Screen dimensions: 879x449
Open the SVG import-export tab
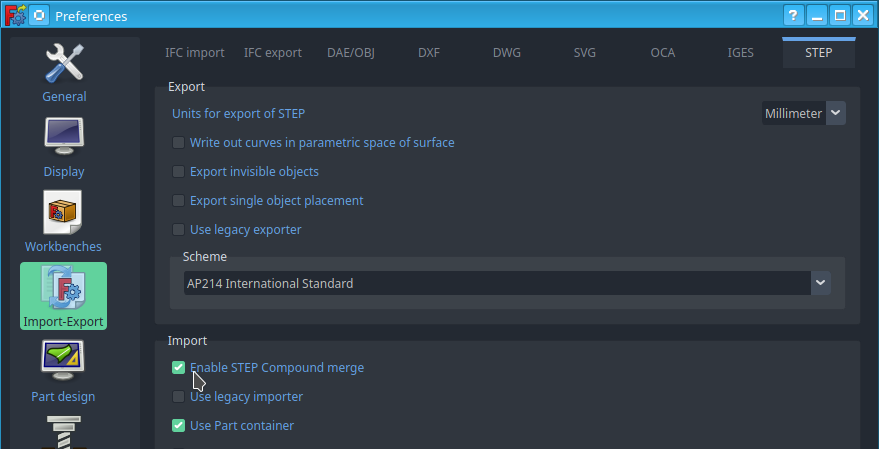click(x=585, y=53)
